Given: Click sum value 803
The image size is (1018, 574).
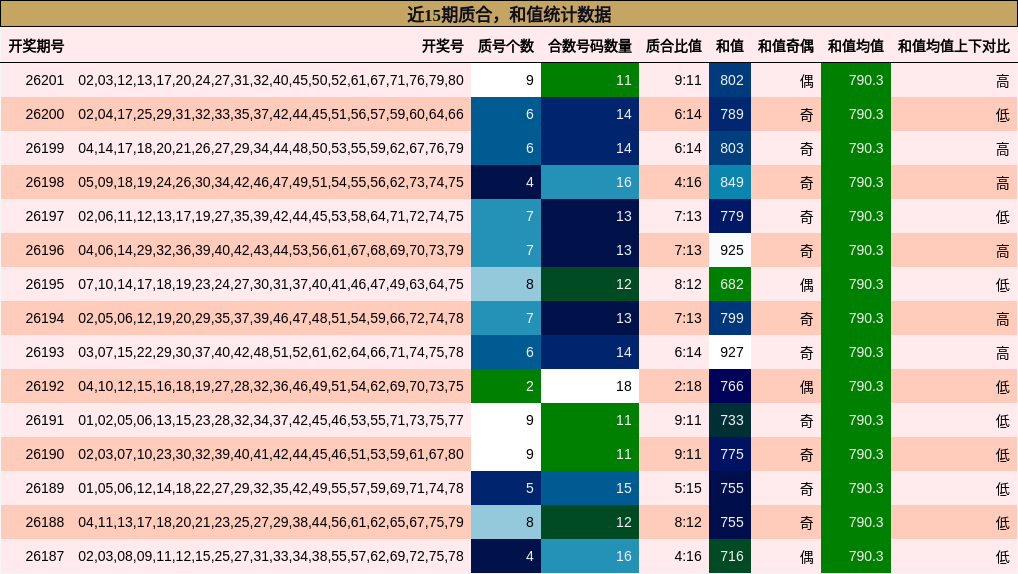Looking at the screenshot, I should [x=730, y=148].
